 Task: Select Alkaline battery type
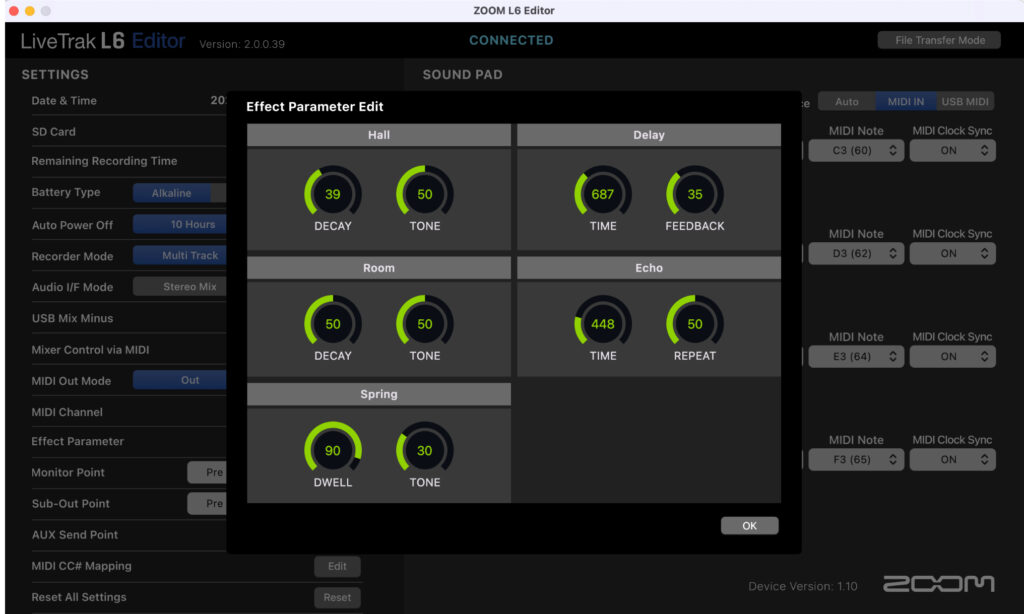pos(172,193)
